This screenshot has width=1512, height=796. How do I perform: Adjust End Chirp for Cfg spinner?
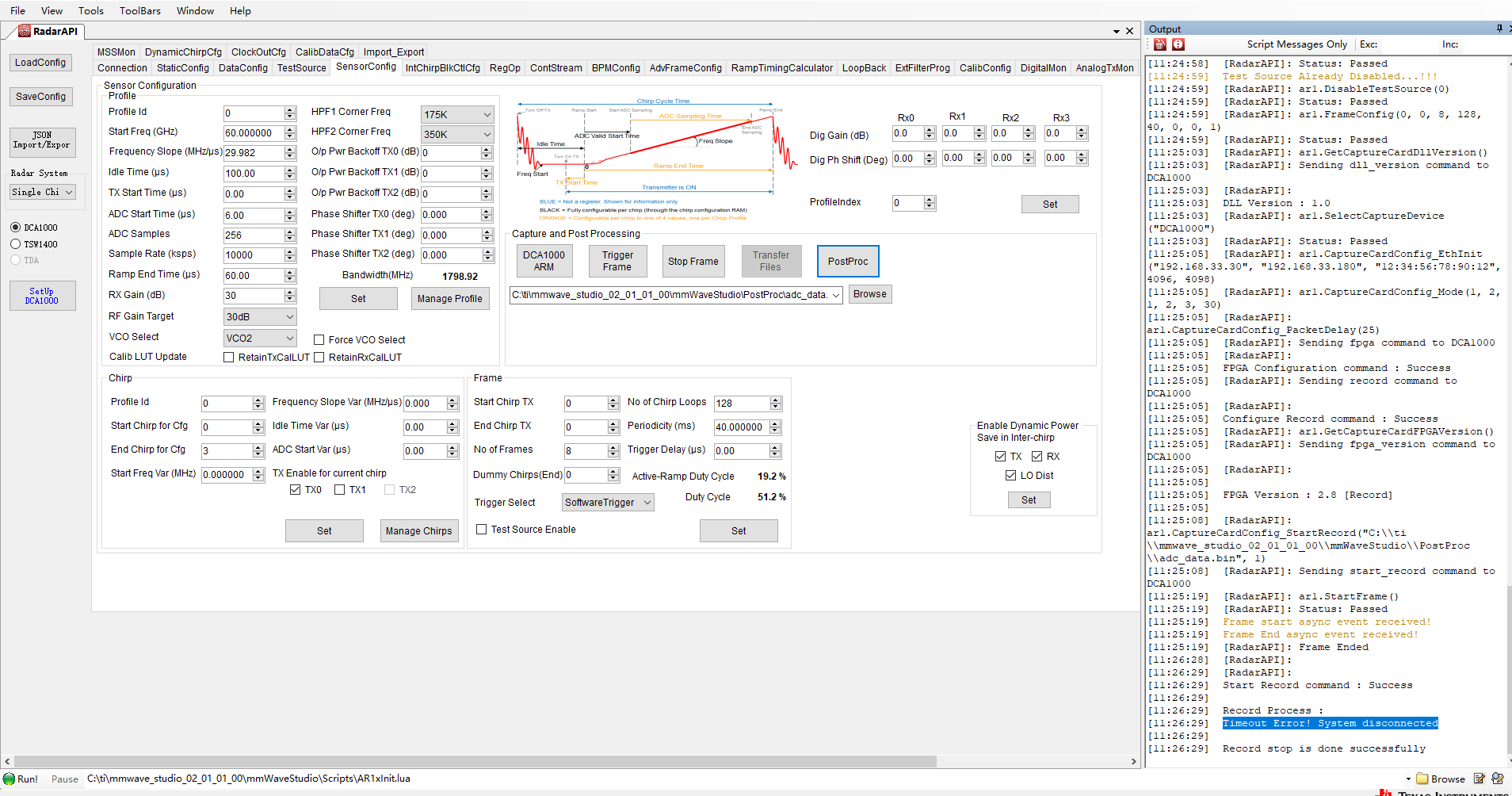coord(258,451)
